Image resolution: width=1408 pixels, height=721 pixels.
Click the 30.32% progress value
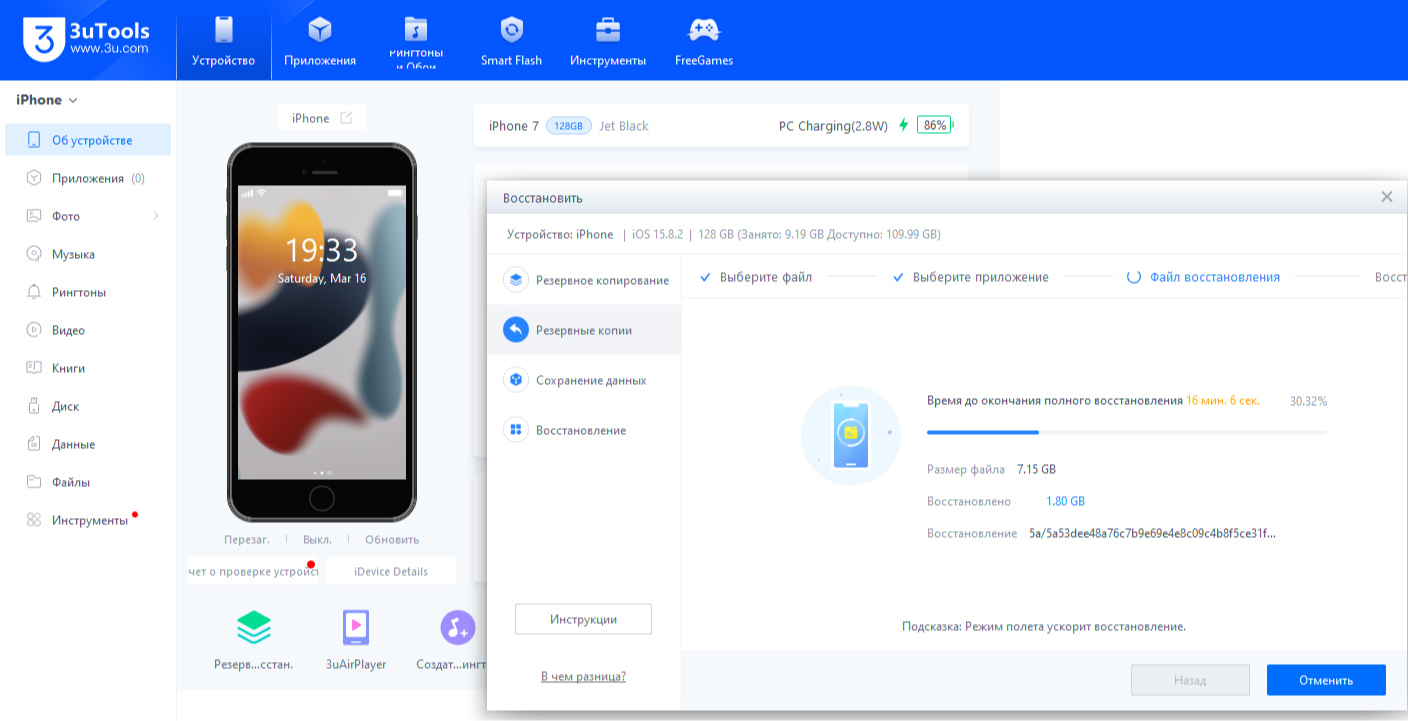click(x=1308, y=401)
